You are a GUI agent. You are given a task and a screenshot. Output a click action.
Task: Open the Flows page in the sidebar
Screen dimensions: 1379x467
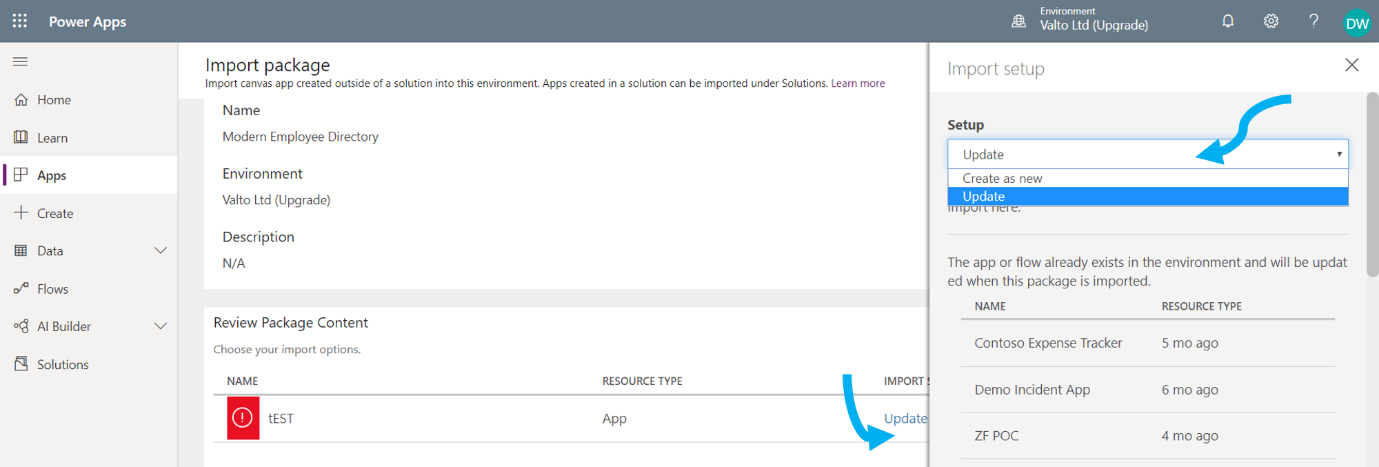tap(53, 289)
